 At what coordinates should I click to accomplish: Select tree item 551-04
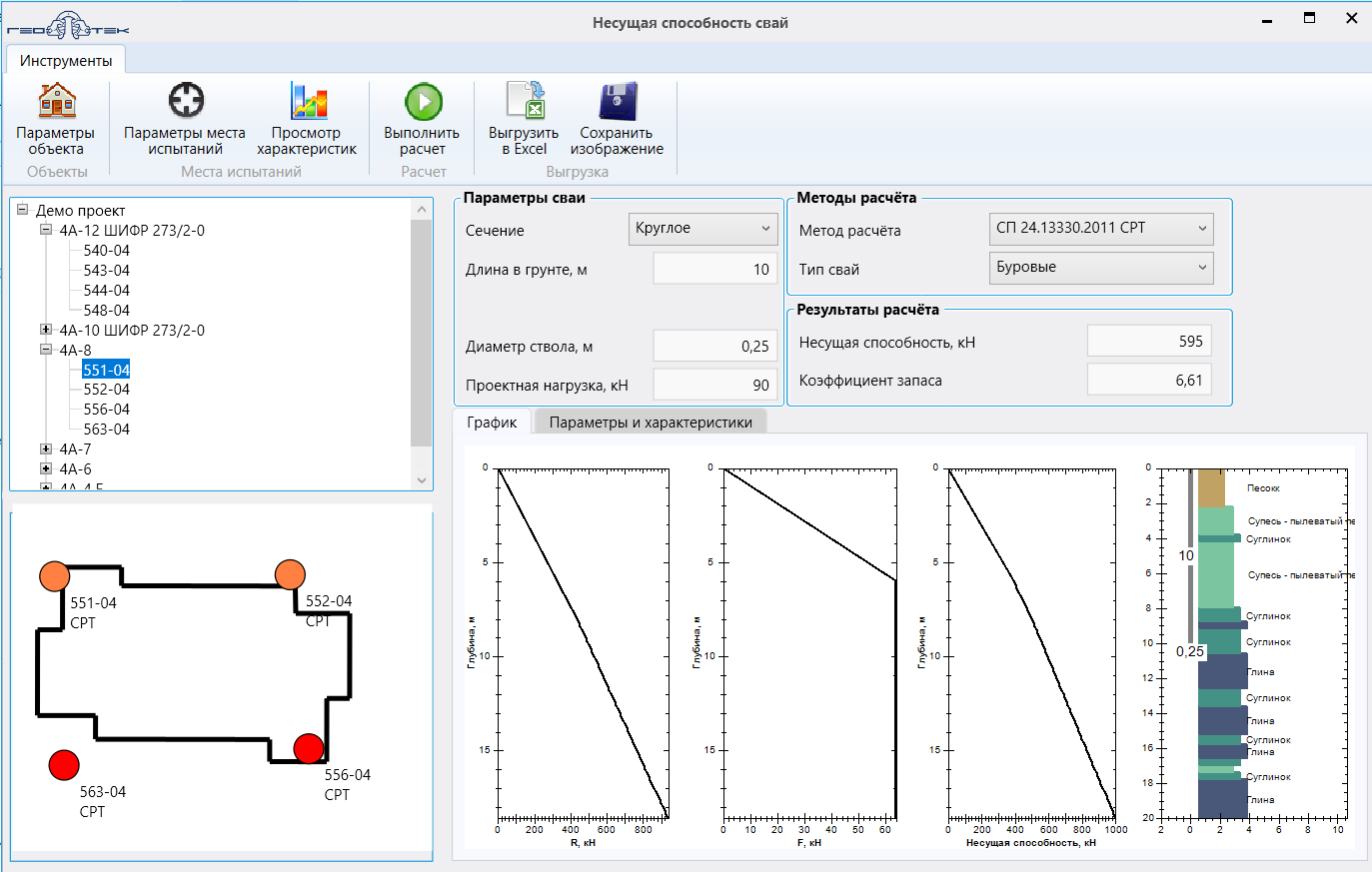(107, 370)
